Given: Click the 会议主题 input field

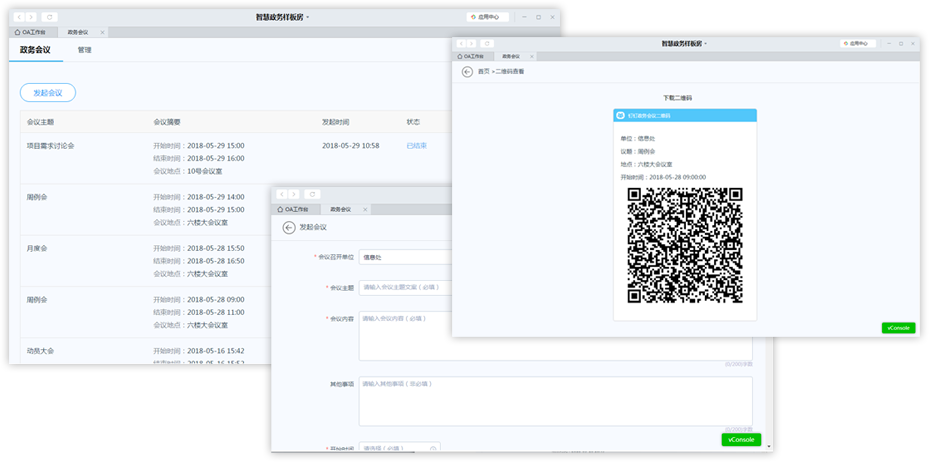Looking at the screenshot, I should click(406, 287).
